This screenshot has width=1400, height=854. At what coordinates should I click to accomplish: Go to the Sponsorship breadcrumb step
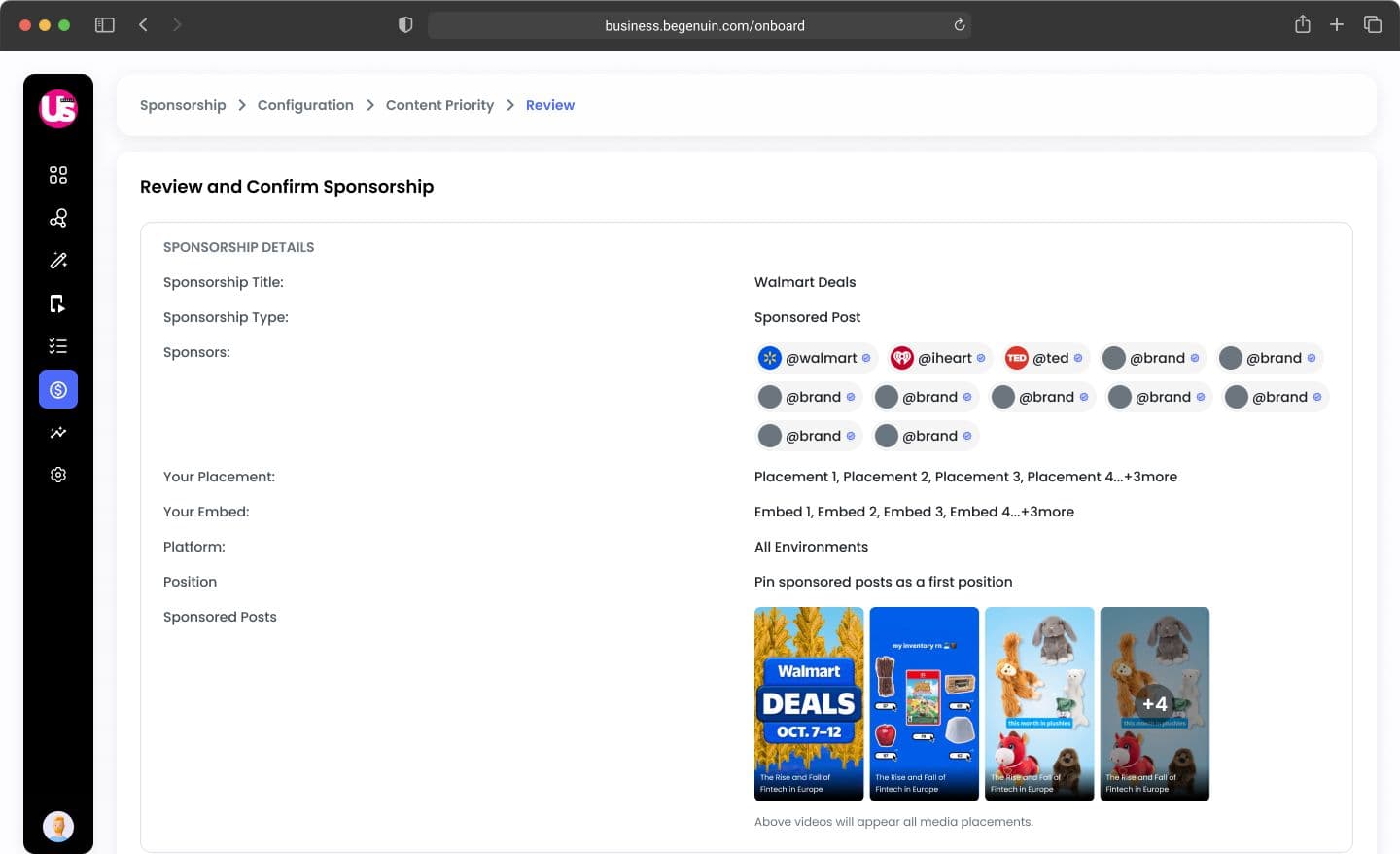click(x=183, y=105)
